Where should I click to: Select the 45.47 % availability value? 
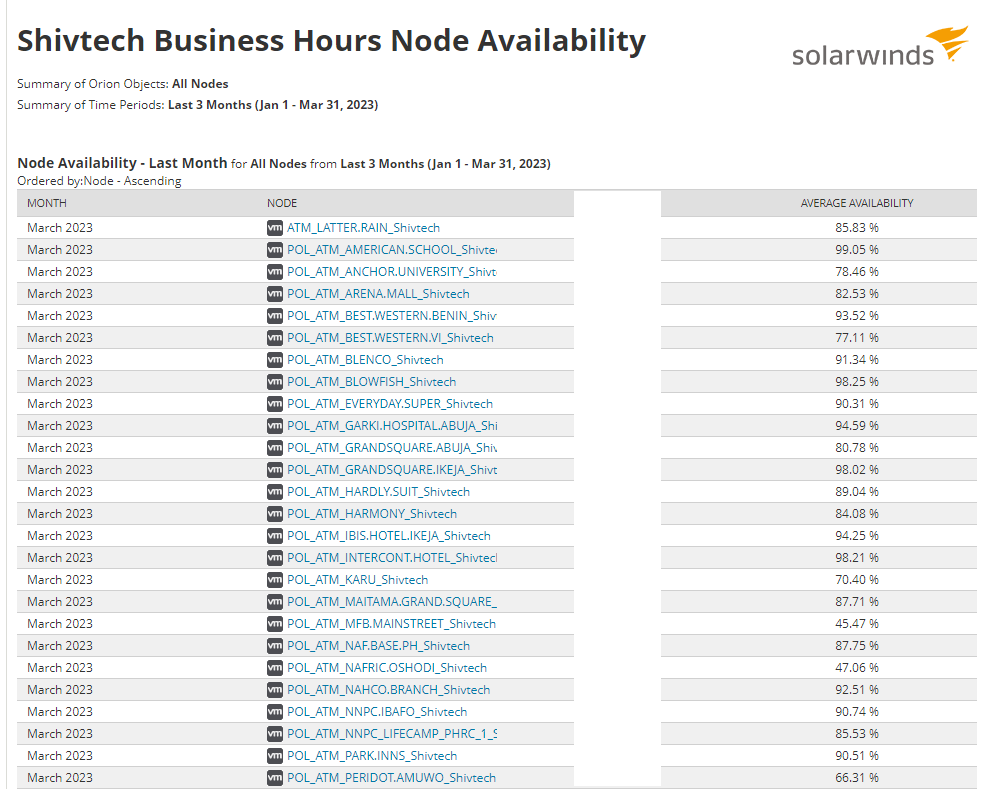click(x=857, y=623)
